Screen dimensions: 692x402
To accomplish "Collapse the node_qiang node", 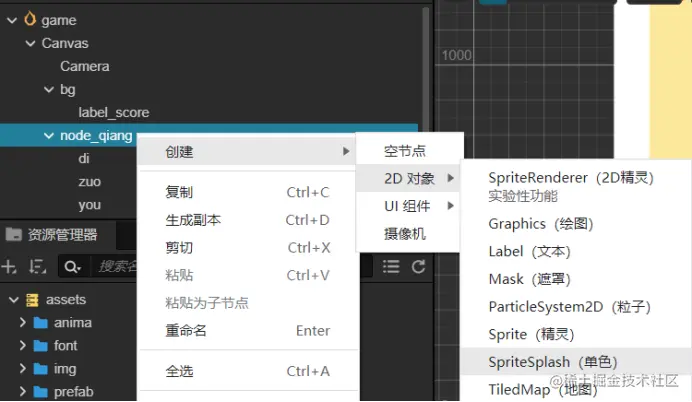I will (x=49, y=136).
